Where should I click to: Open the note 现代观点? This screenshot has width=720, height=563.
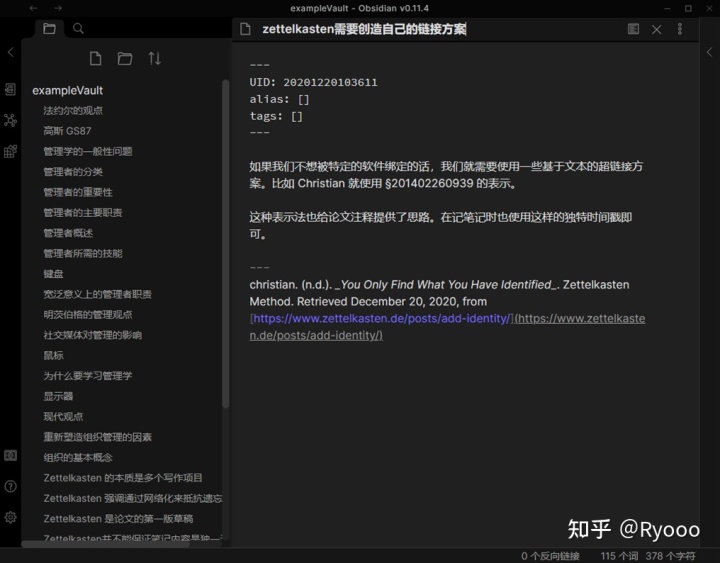pyautogui.click(x=63, y=417)
